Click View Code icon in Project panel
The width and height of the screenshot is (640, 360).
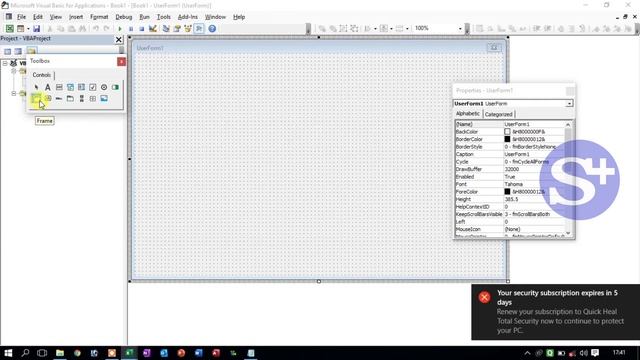(x=7, y=51)
